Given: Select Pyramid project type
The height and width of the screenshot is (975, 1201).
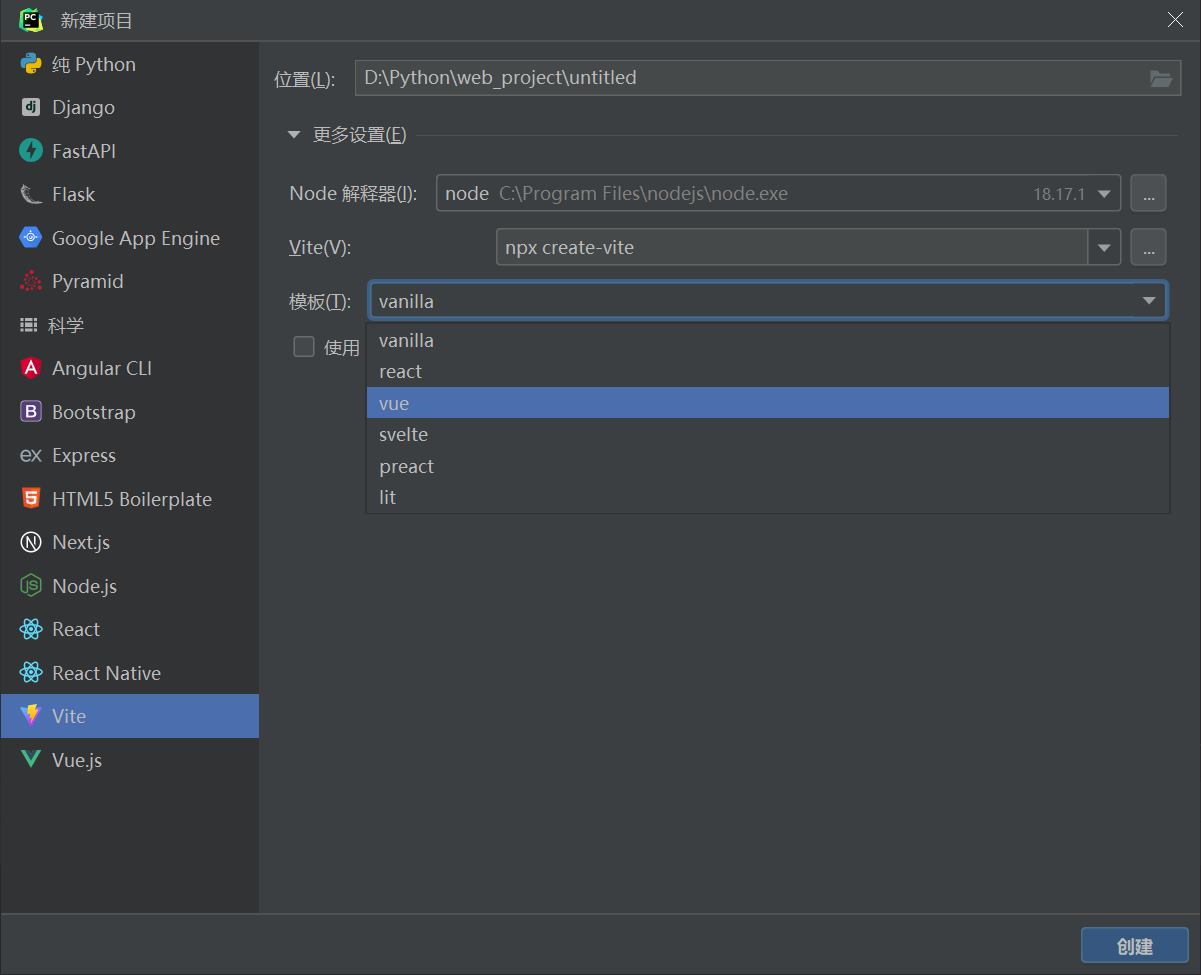Looking at the screenshot, I should click(130, 281).
